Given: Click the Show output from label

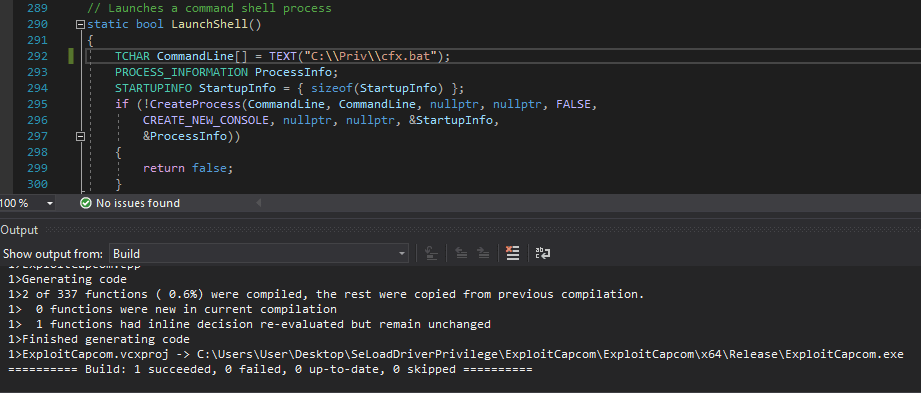Looking at the screenshot, I should (x=53, y=254).
